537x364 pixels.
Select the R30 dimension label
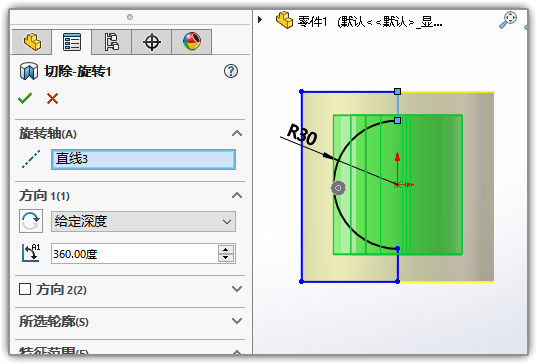point(302,134)
